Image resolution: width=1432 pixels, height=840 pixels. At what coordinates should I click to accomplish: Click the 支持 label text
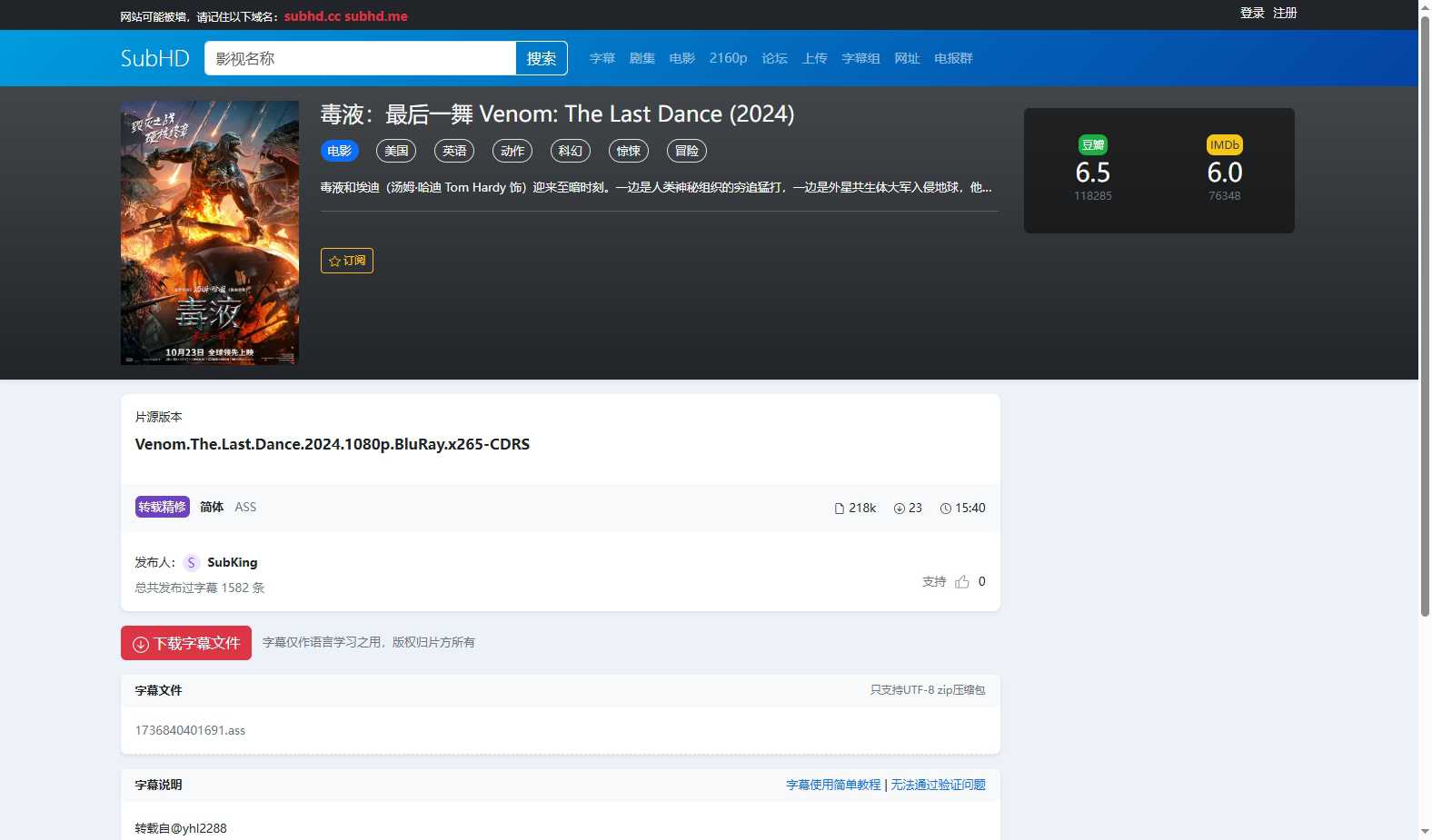pyautogui.click(x=934, y=581)
